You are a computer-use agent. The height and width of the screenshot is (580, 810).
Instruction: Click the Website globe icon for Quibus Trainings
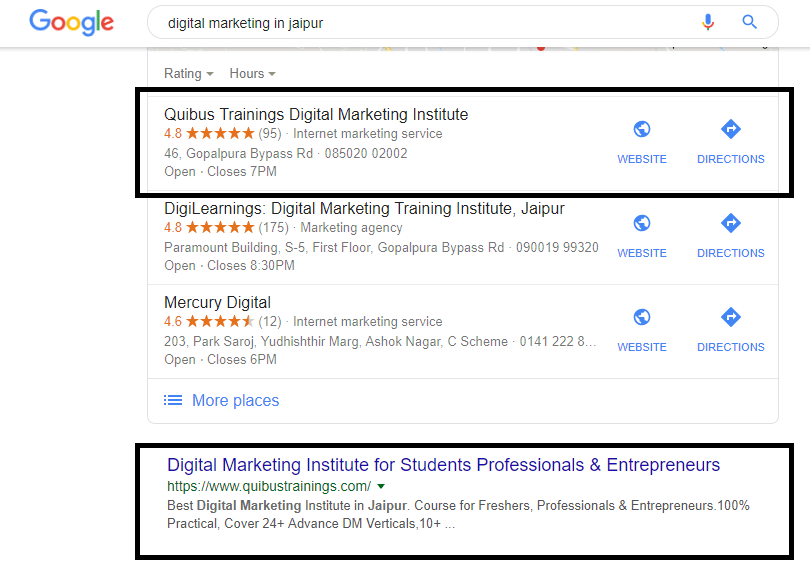tap(641, 128)
